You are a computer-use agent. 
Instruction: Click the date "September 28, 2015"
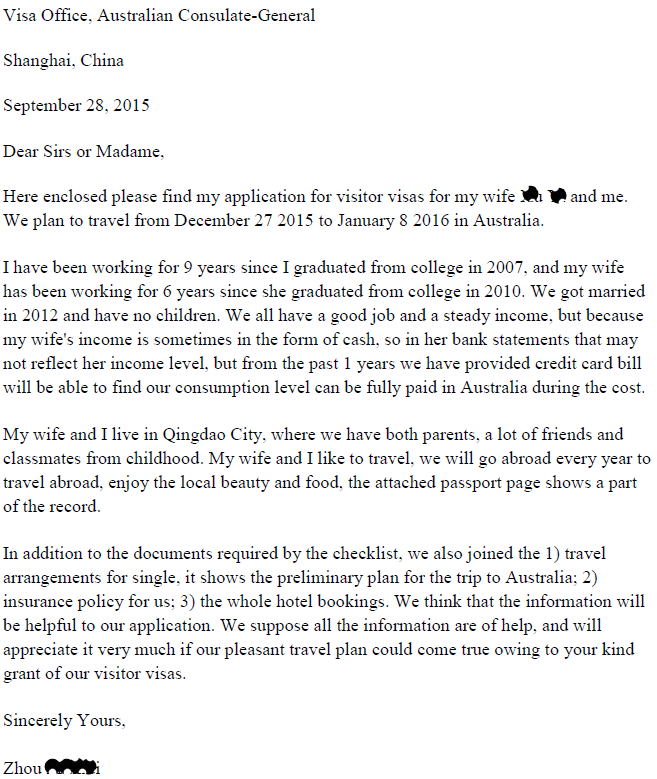click(77, 106)
